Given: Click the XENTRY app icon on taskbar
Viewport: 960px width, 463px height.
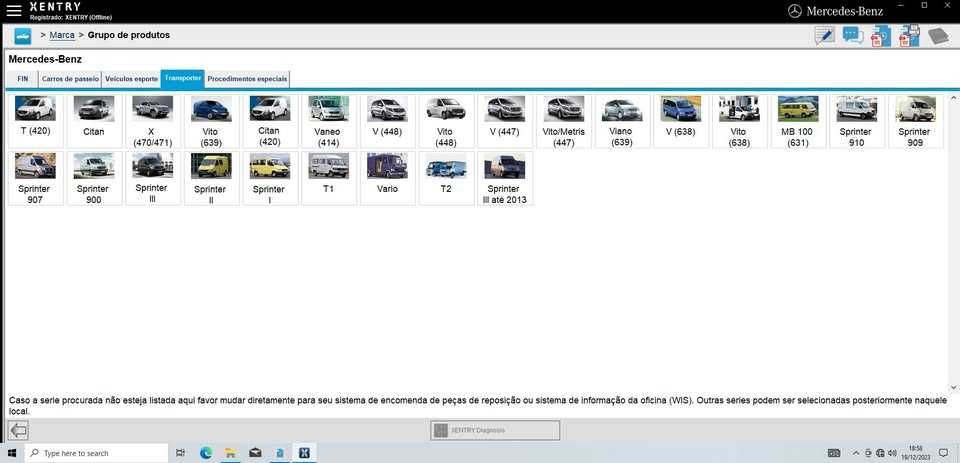Looking at the screenshot, I should tap(304, 453).
